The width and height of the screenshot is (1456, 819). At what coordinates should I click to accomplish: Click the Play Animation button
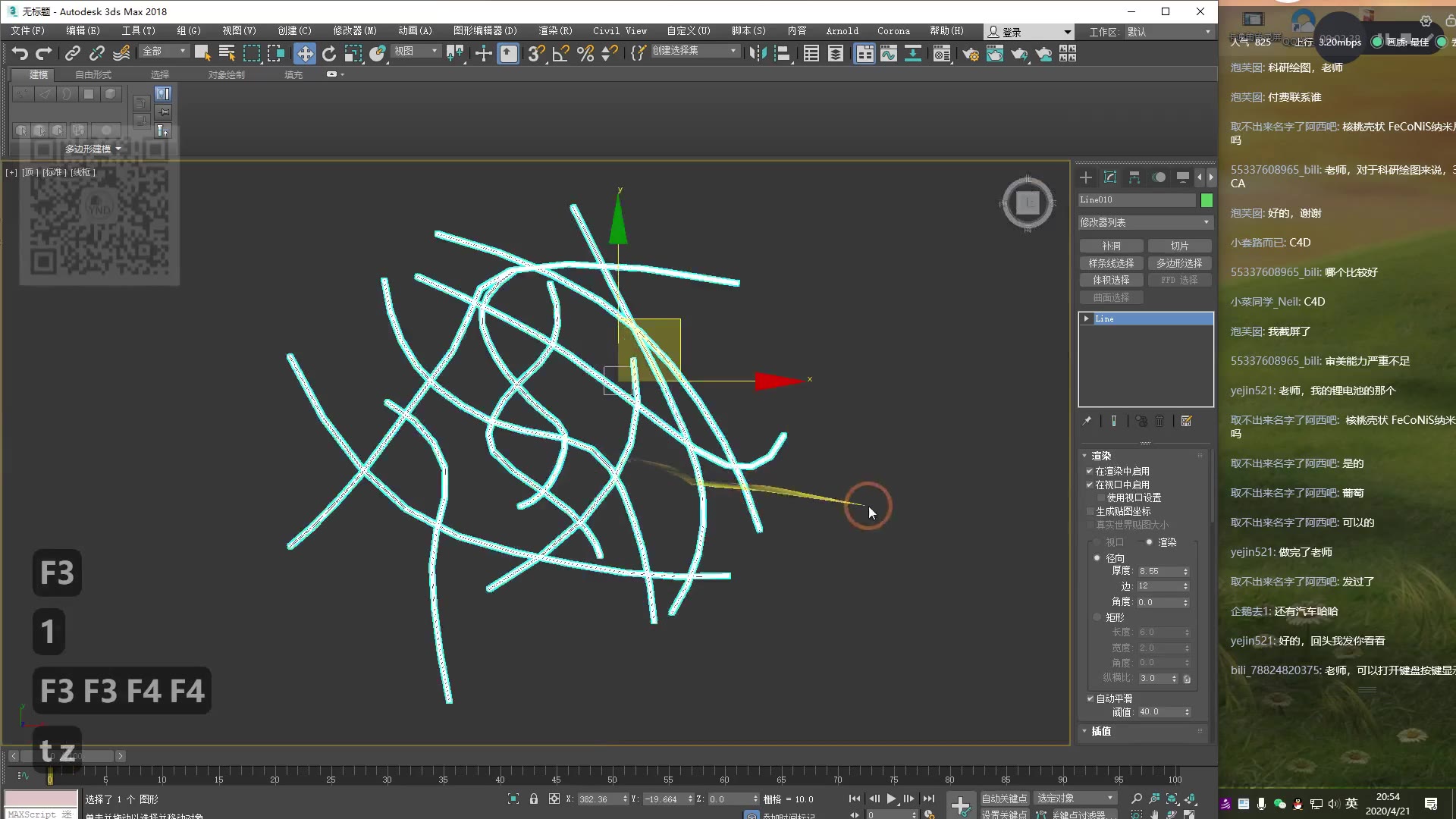click(892, 799)
